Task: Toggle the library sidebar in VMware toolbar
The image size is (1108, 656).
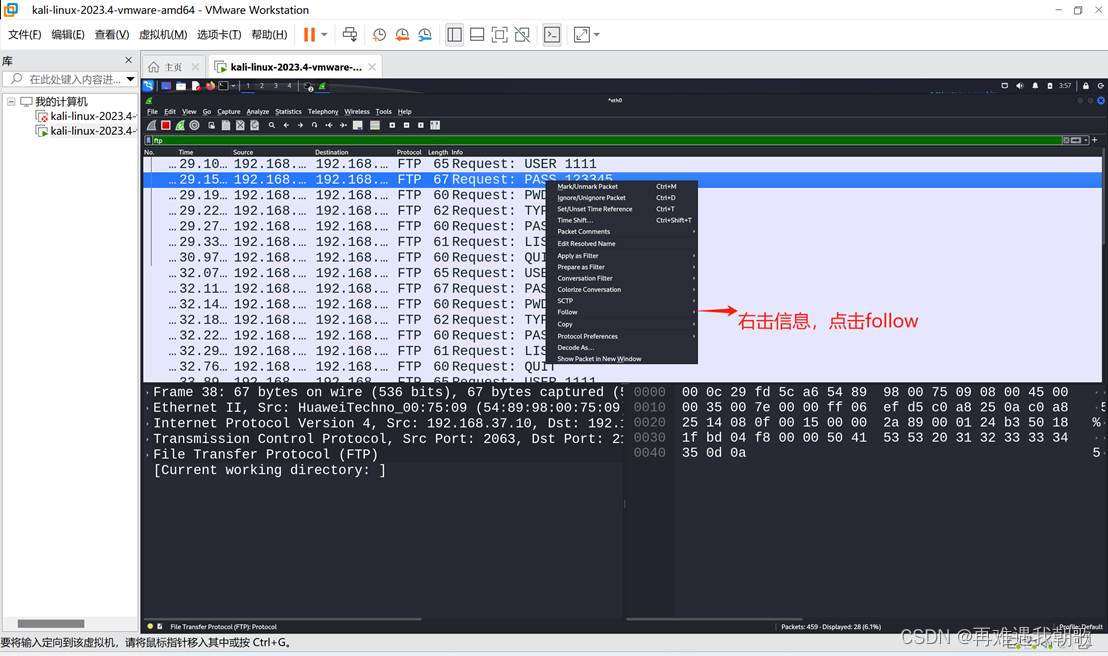Action: 455,34
